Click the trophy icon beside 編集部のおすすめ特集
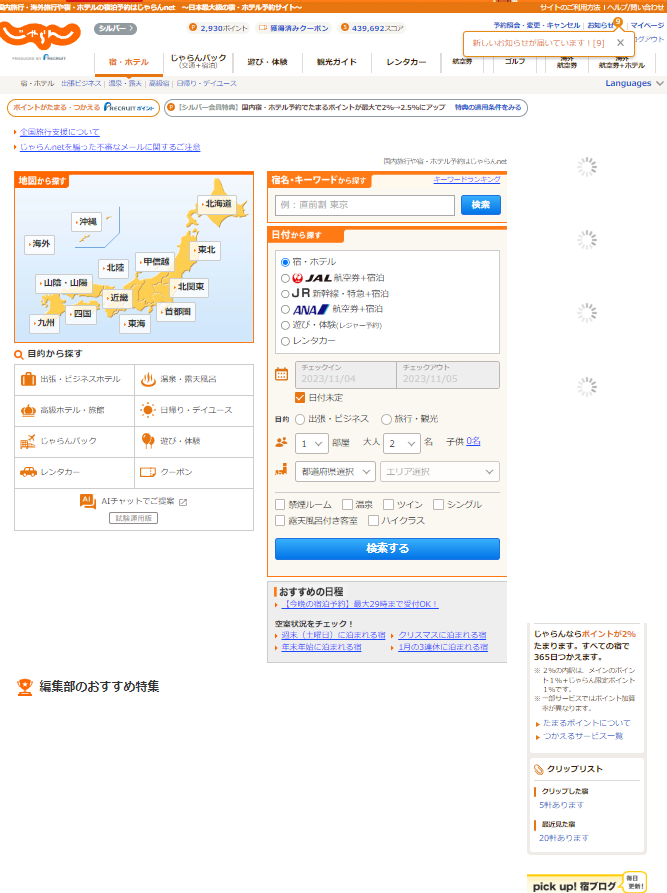 coord(24,687)
